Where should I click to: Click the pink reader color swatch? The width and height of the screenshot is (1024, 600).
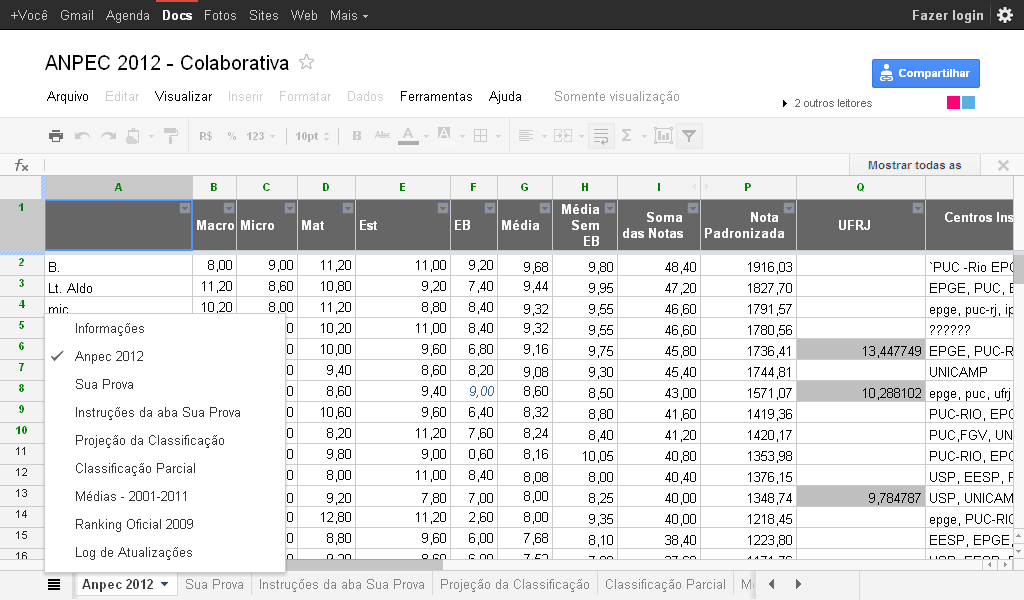(x=953, y=103)
